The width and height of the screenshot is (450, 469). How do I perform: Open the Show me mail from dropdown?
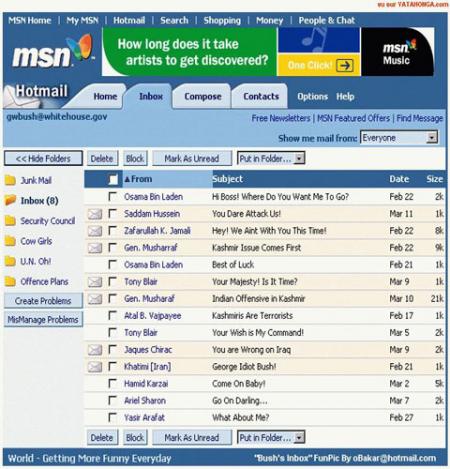tap(399, 138)
